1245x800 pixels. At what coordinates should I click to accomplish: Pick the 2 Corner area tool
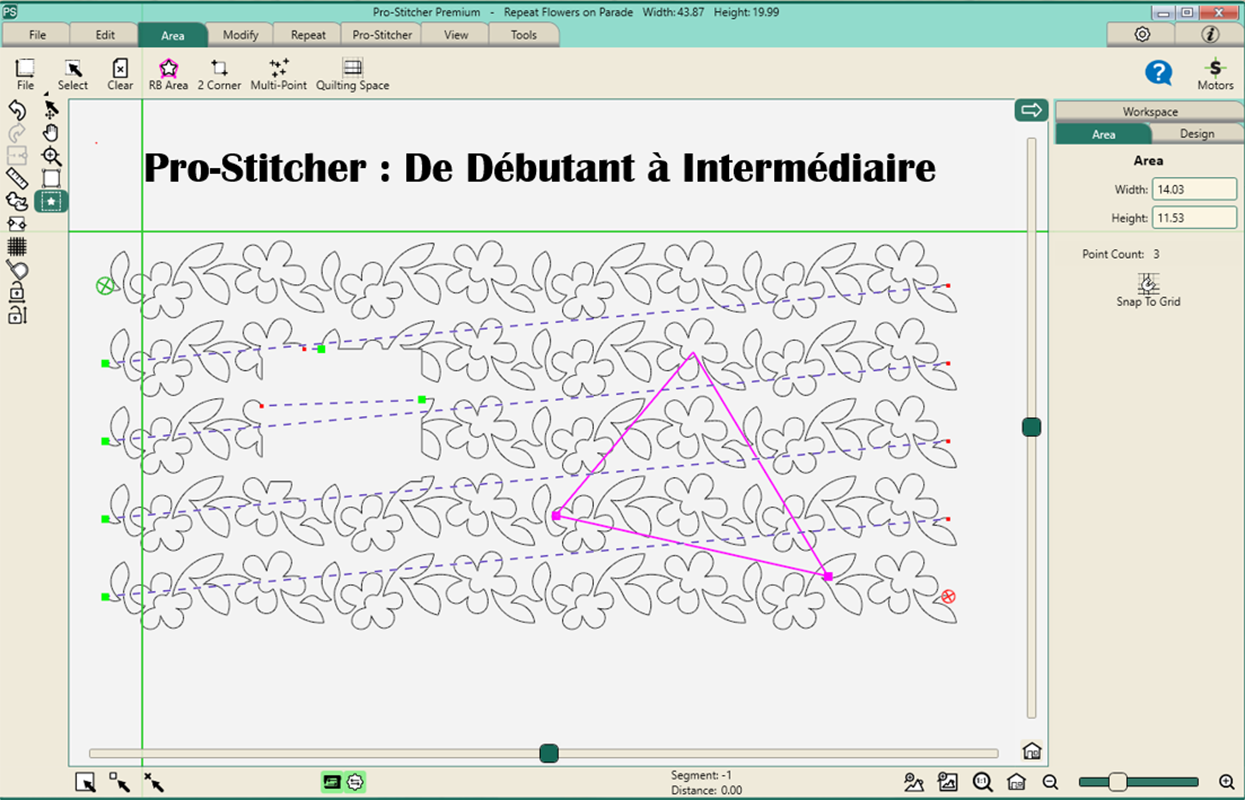pos(219,74)
